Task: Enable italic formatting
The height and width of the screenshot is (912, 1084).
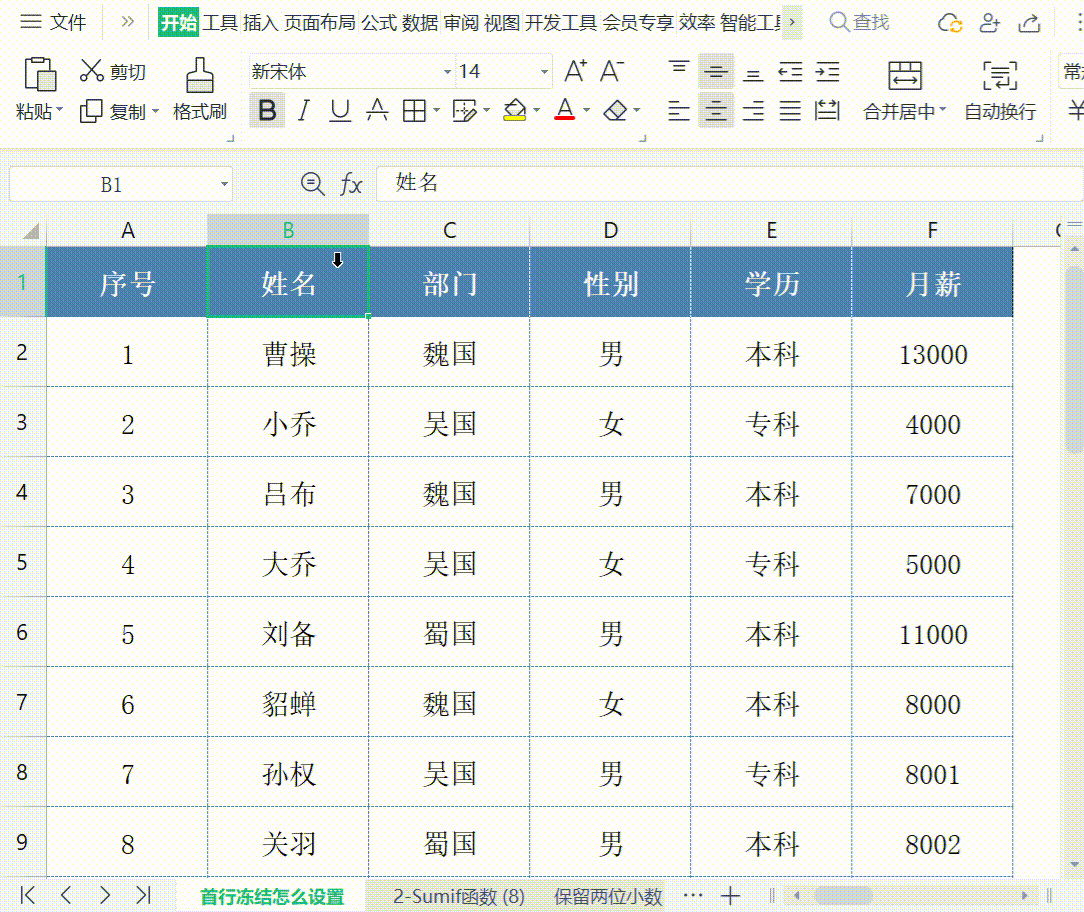Action: coord(303,111)
